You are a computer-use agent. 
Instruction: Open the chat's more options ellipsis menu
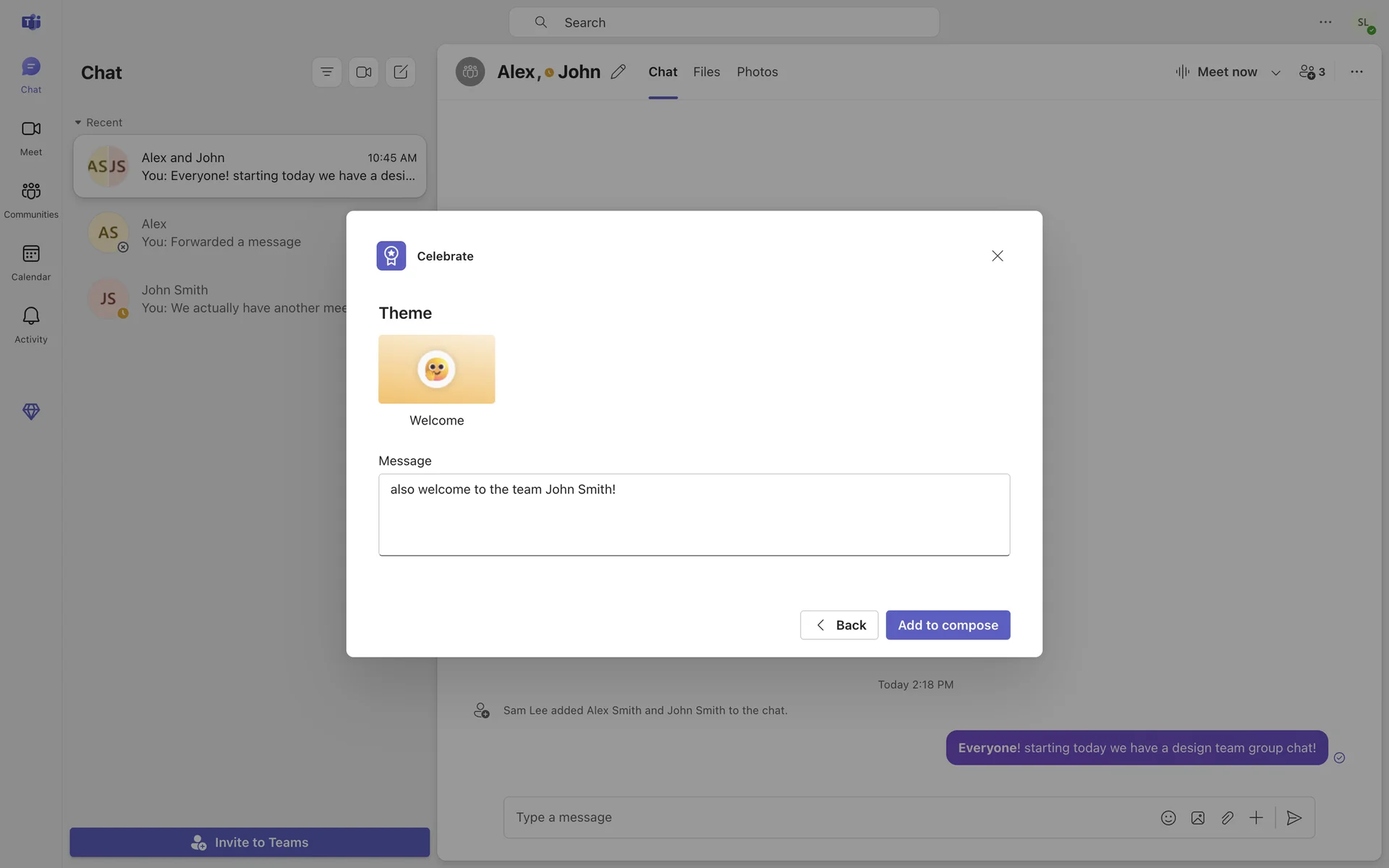[1356, 72]
